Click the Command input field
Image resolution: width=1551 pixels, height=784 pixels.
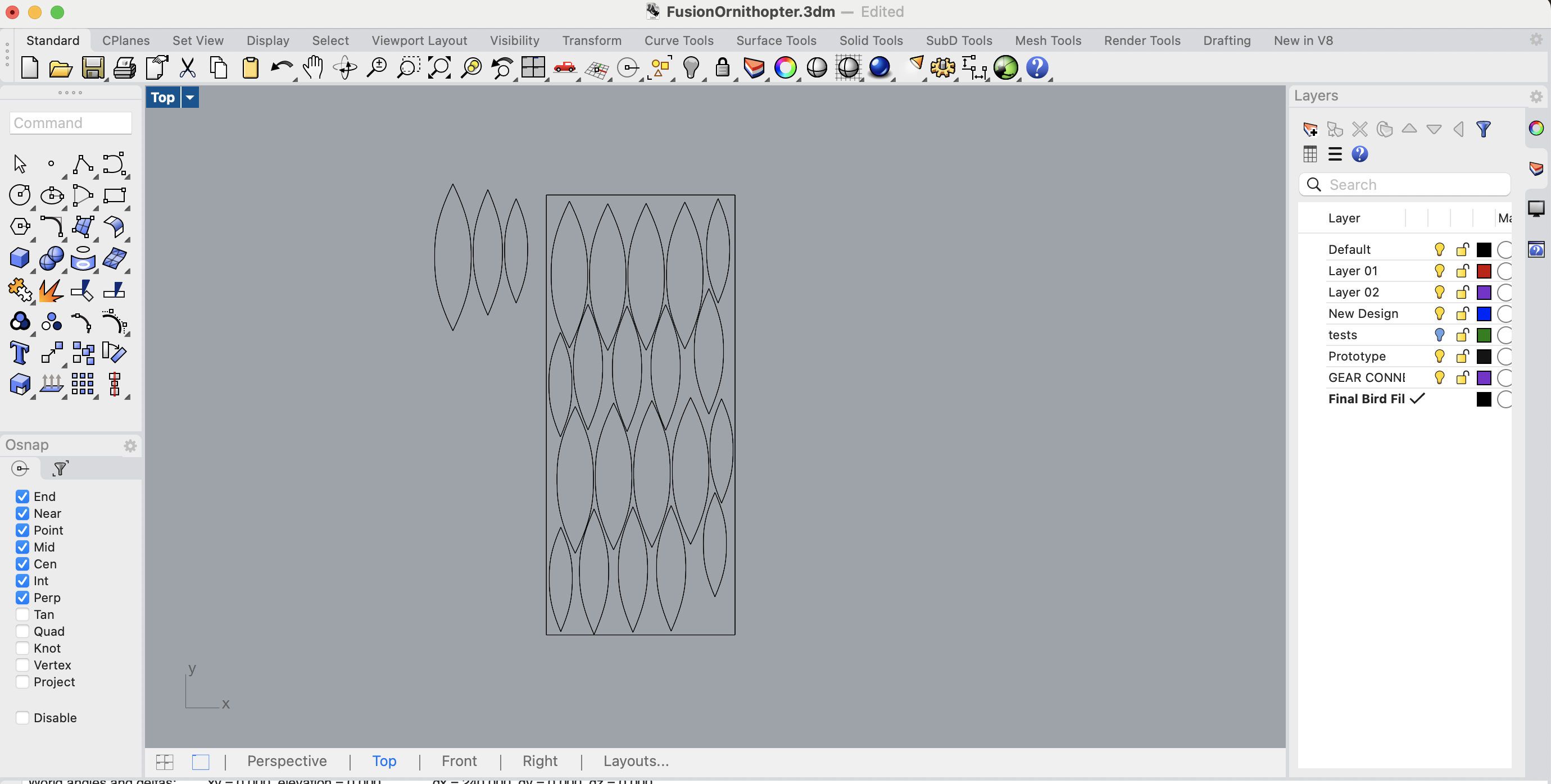coord(70,123)
